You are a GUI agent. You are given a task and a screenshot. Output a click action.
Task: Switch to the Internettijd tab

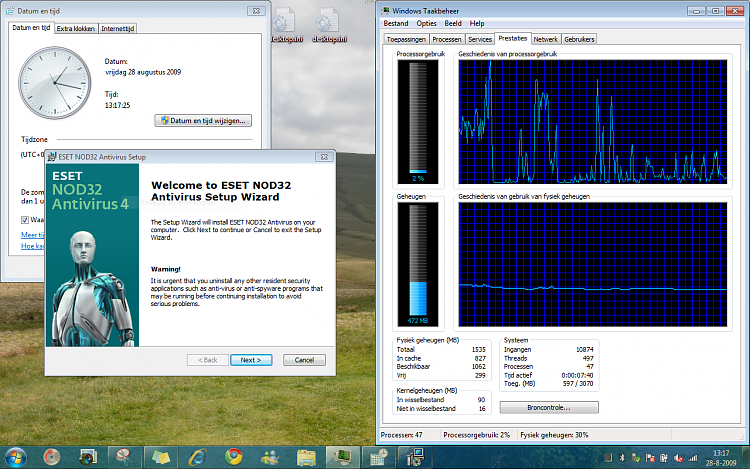coord(118,29)
